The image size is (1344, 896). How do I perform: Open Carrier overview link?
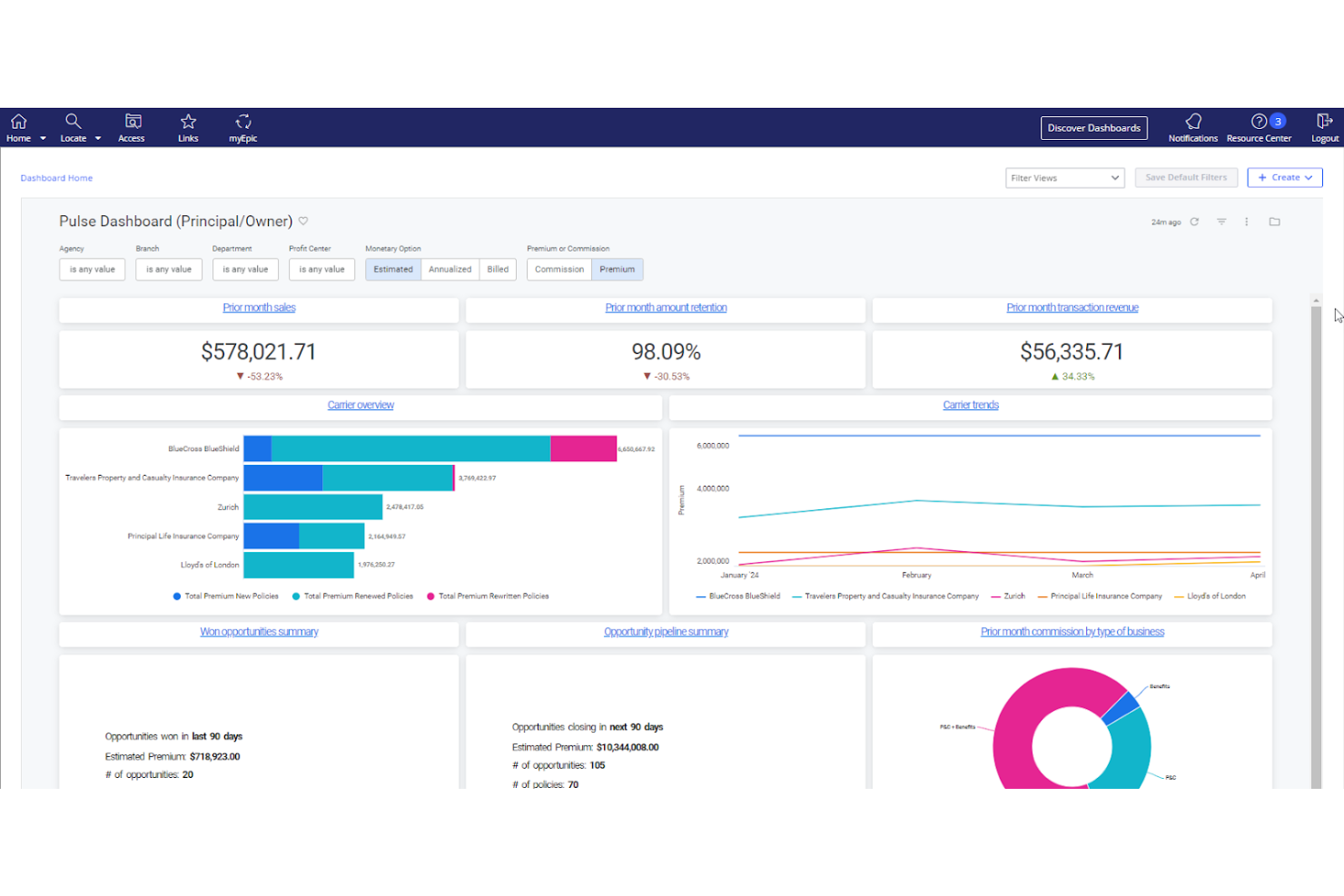[x=361, y=405]
